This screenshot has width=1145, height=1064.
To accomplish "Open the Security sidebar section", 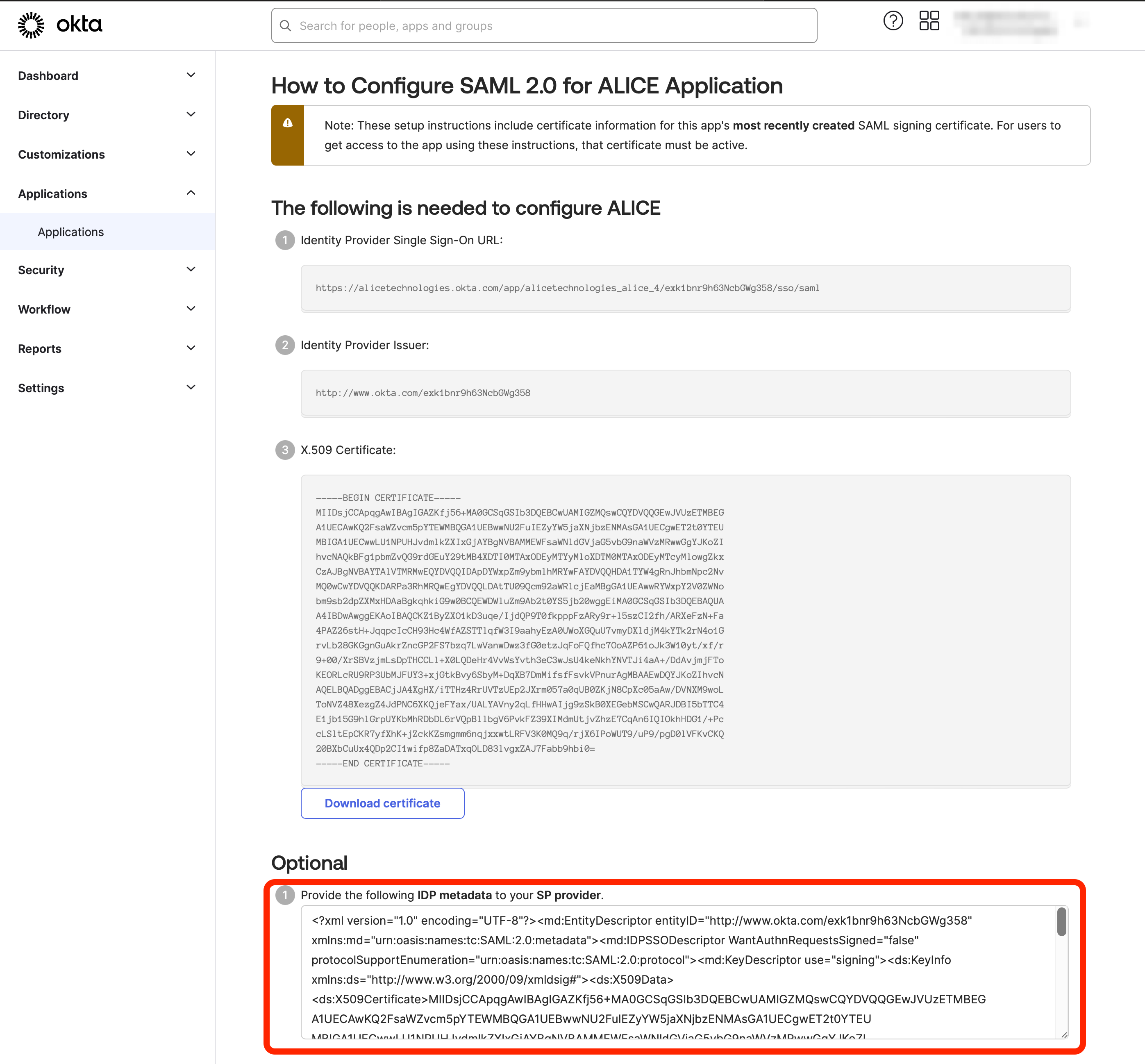I will click(107, 270).
